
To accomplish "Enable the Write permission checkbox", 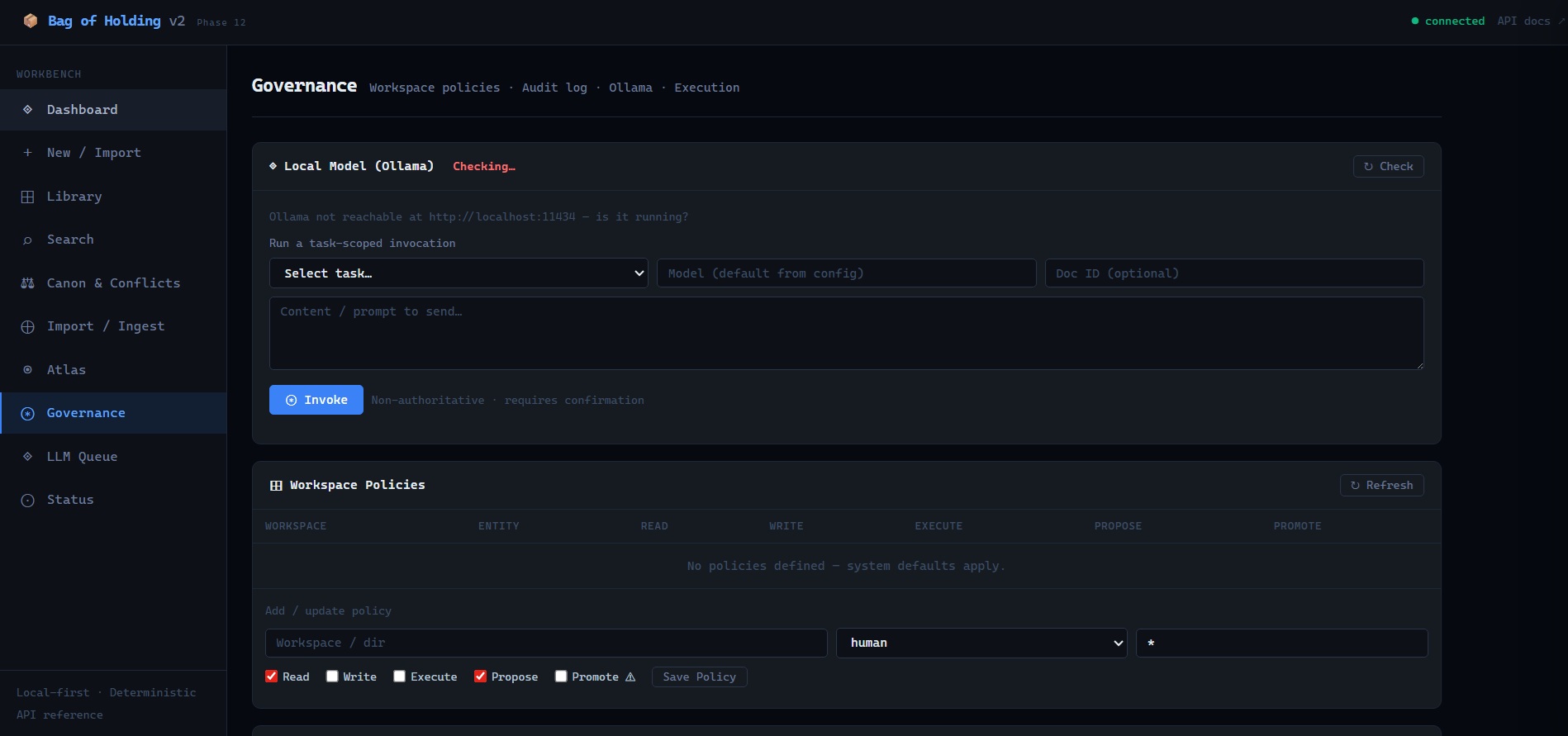I will coord(332,677).
